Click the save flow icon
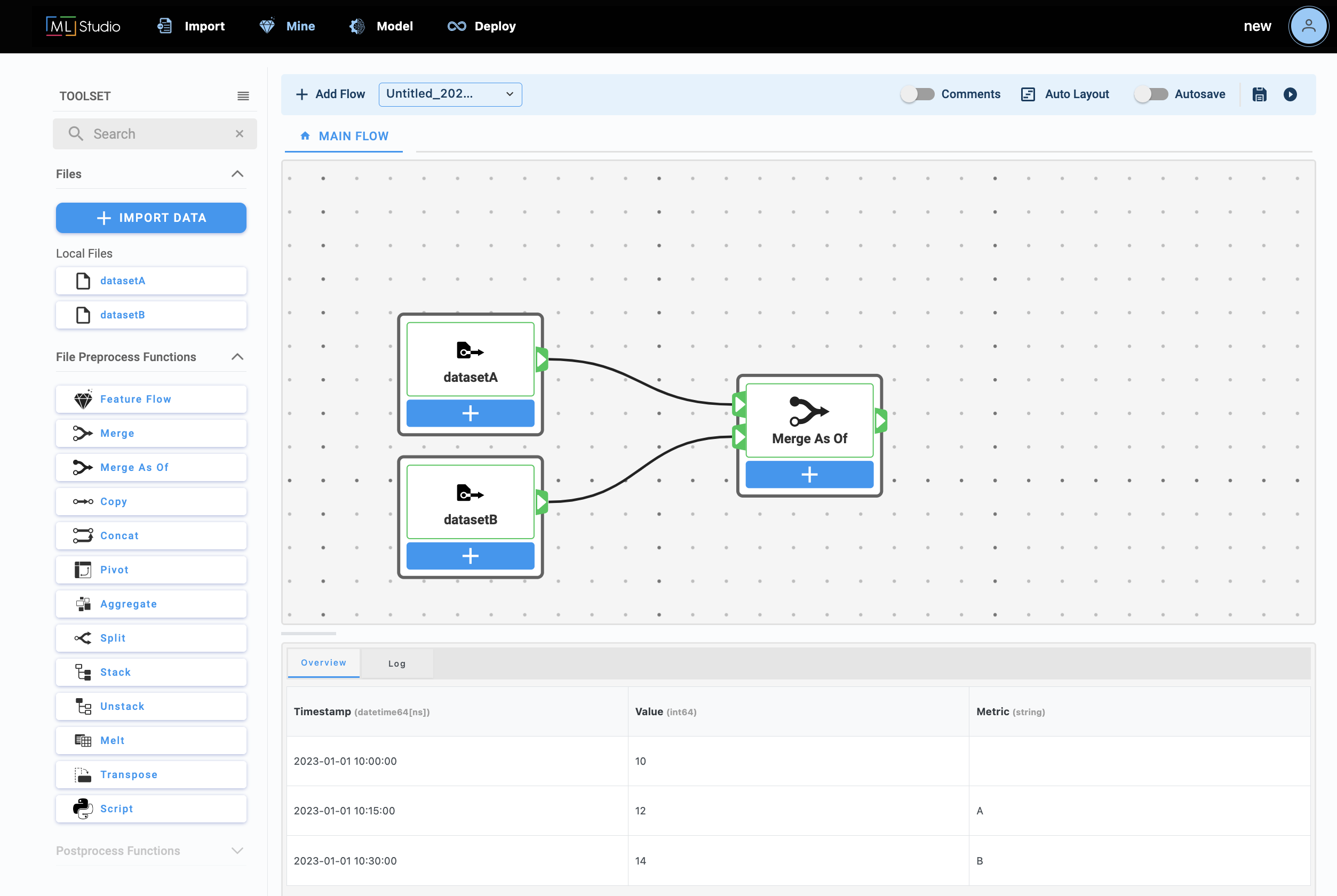1337x896 pixels. (x=1259, y=94)
